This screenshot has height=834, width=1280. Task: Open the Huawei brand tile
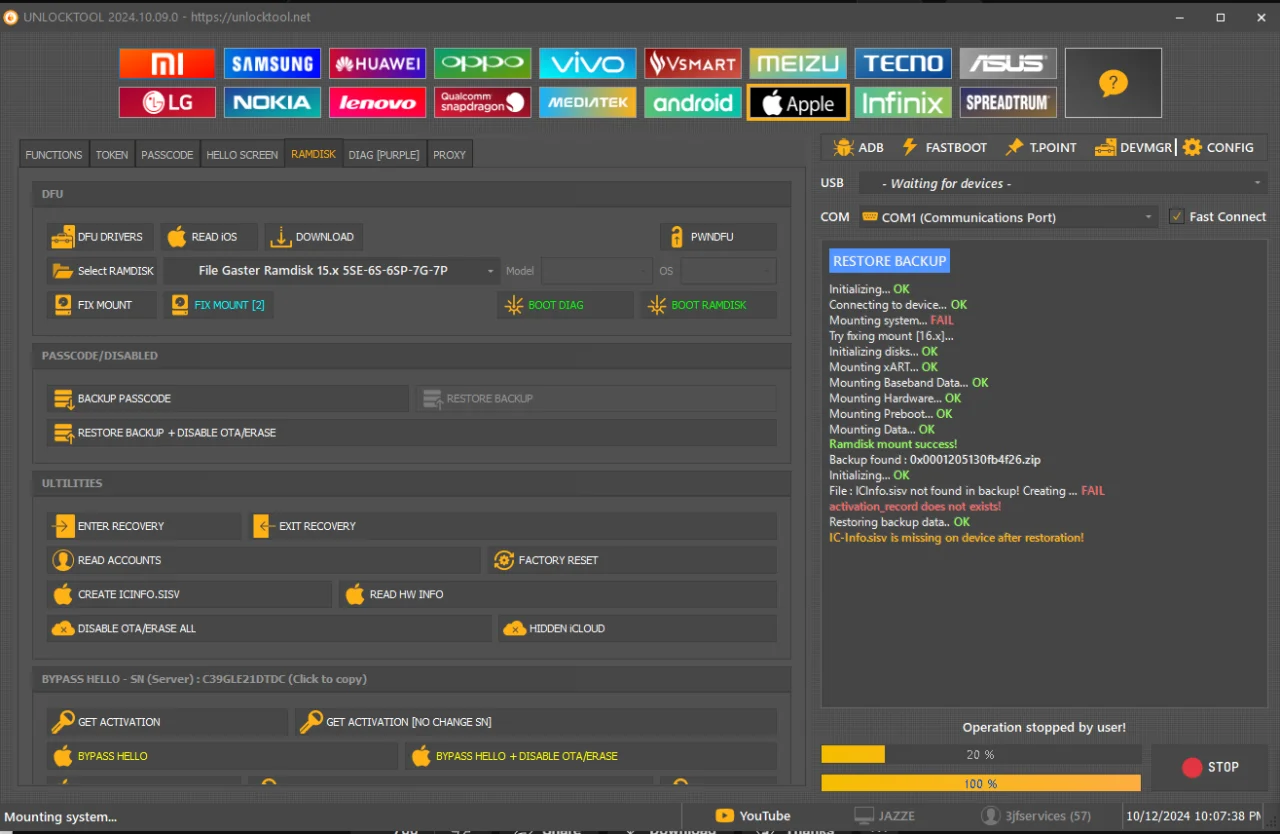click(x=377, y=63)
